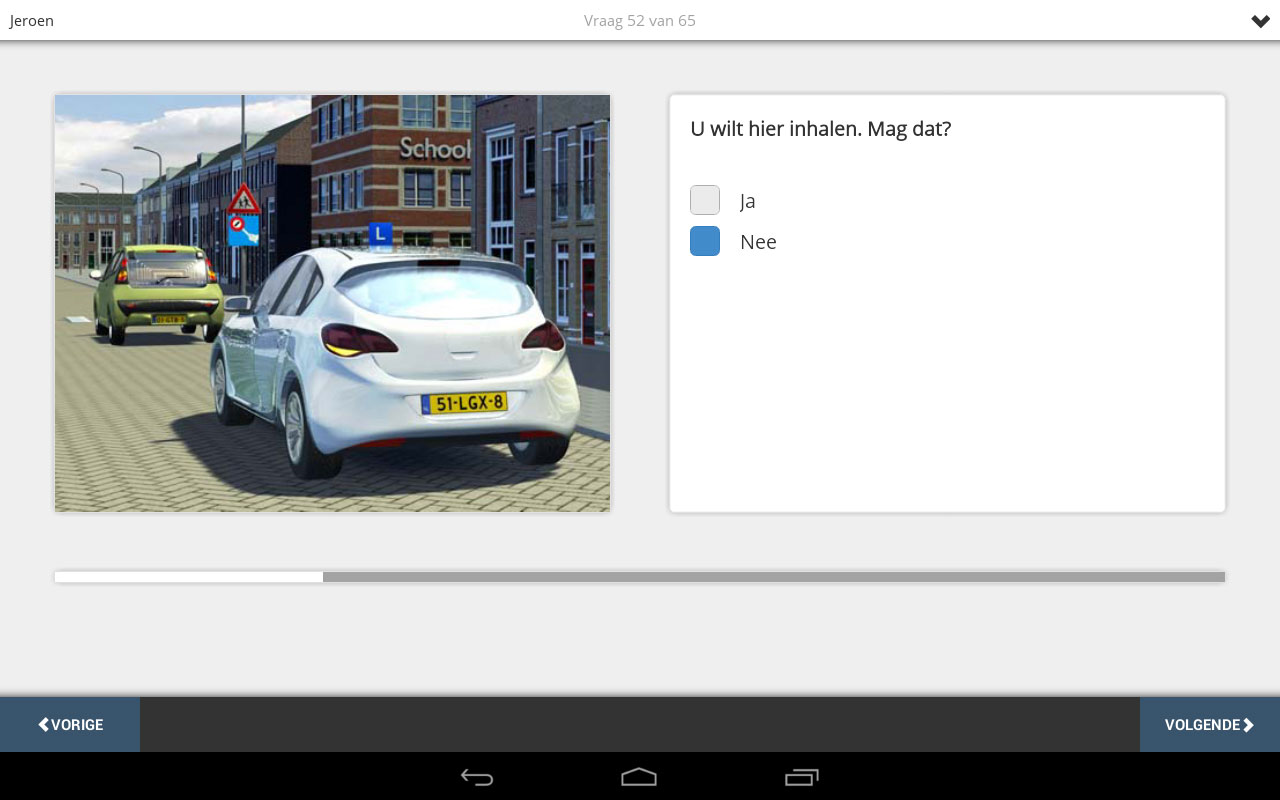Go back with the VORIGE button label
Viewport: 1280px width, 800px height.
[77, 725]
